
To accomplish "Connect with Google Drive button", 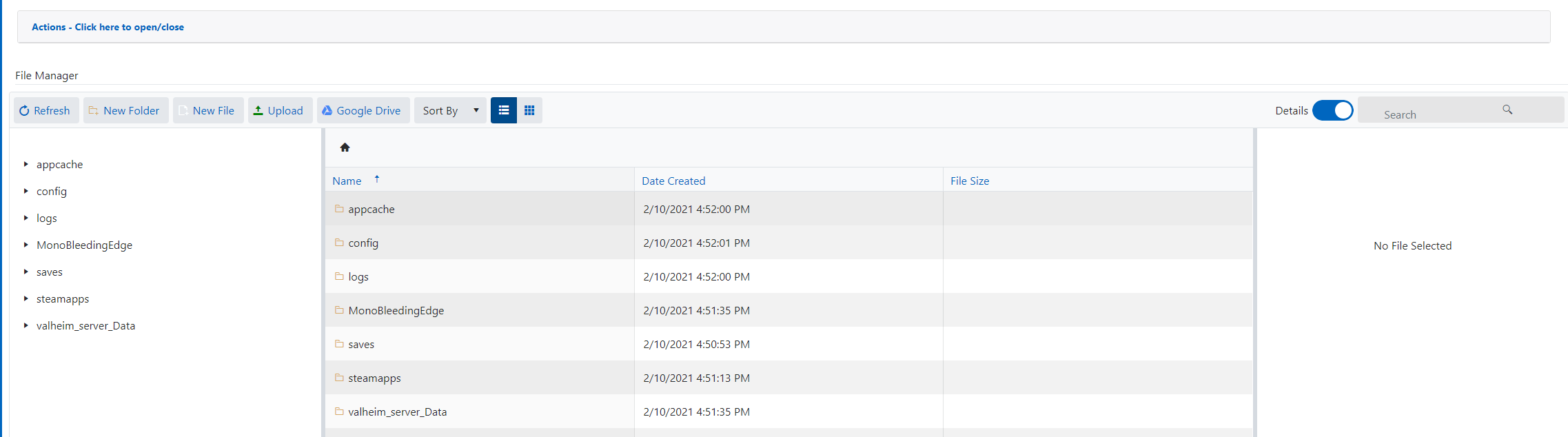I will coord(362,110).
